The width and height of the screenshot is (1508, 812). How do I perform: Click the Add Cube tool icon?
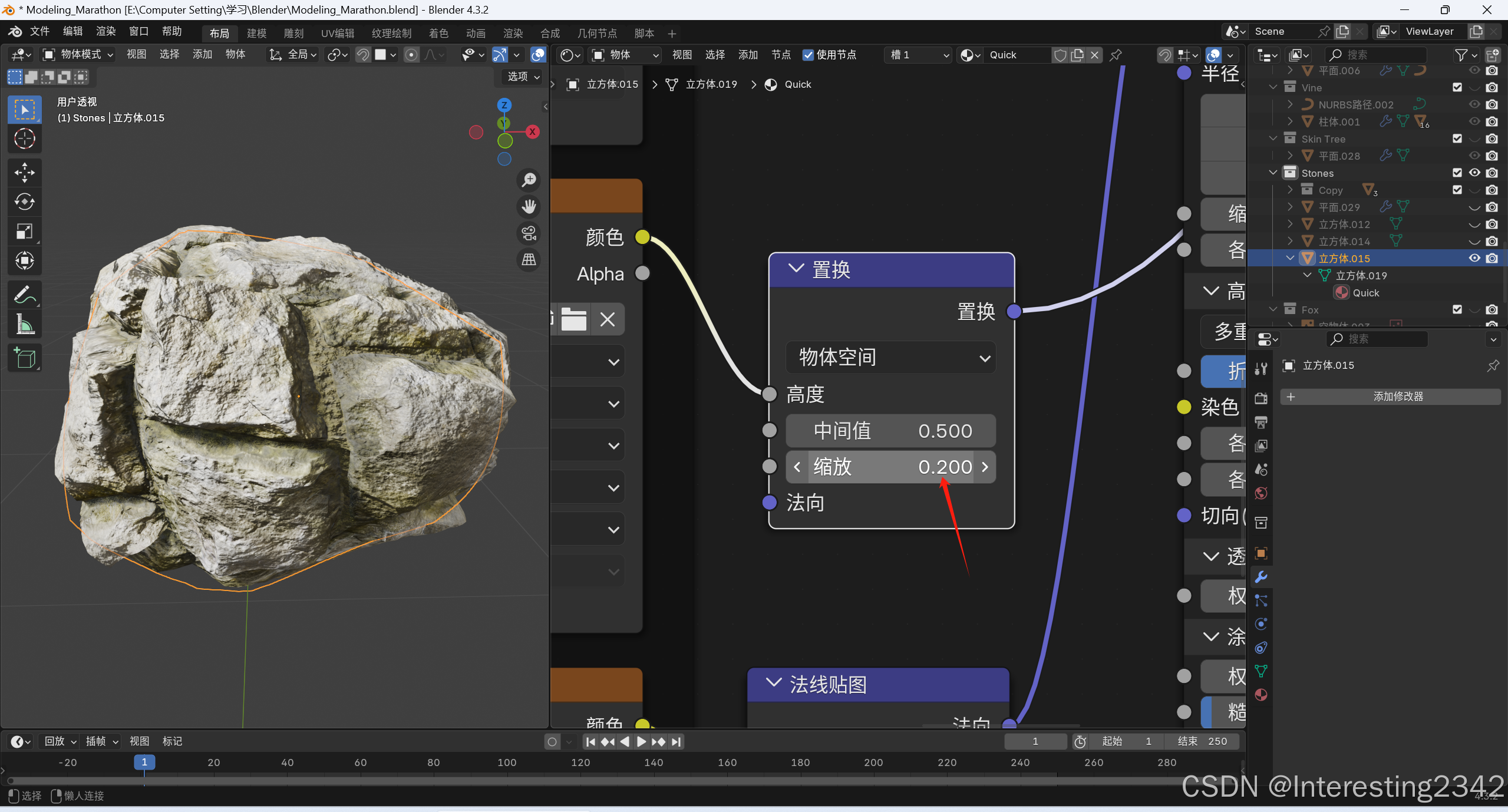(24, 358)
